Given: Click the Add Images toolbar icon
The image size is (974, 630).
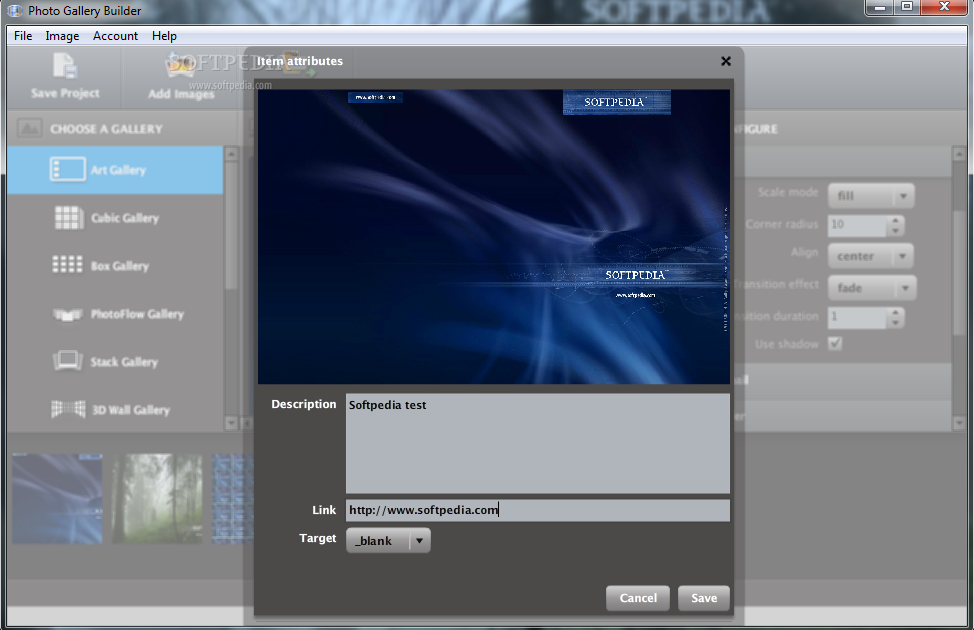Looking at the screenshot, I should [x=180, y=67].
